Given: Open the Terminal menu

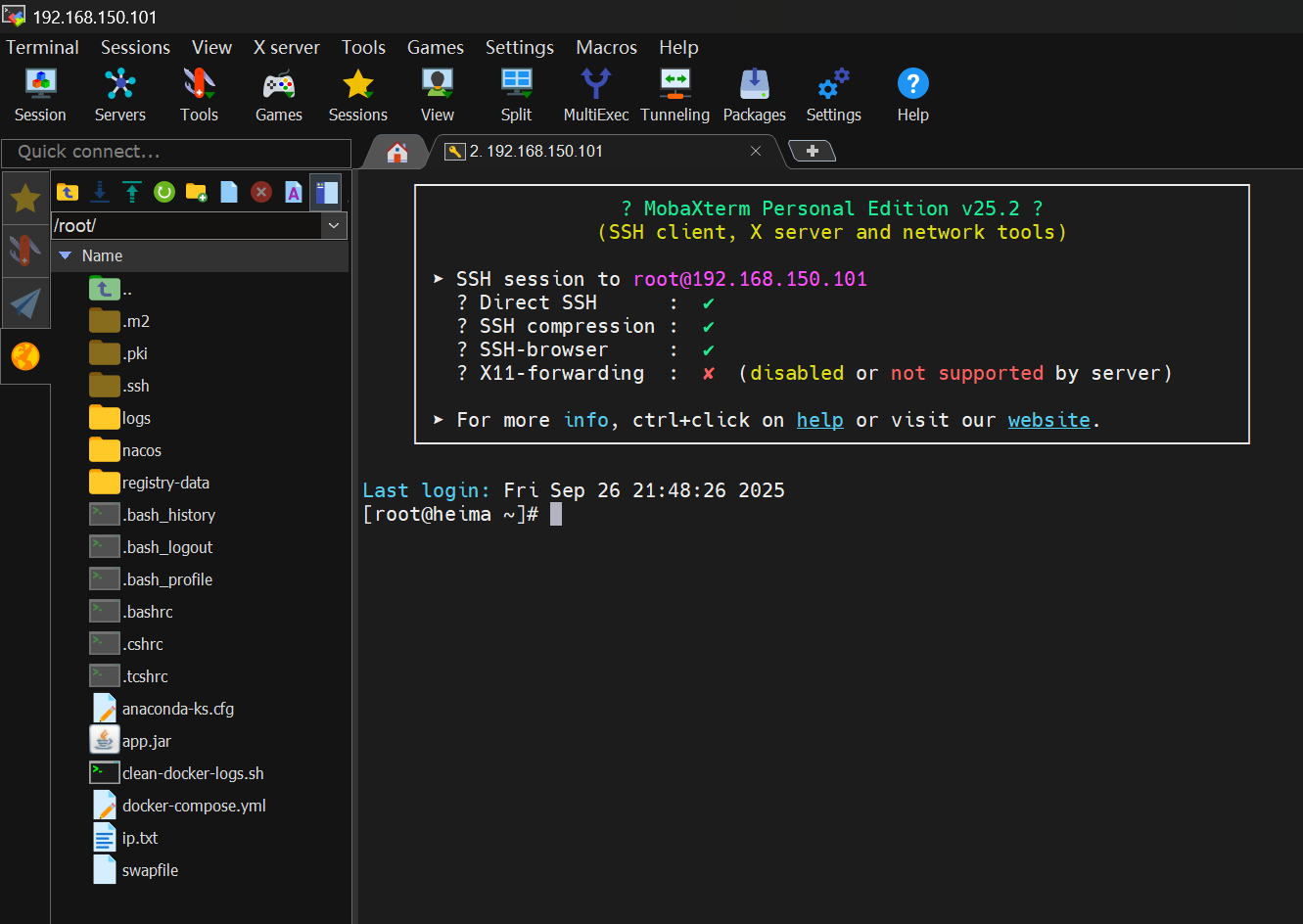Looking at the screenshot, I should pyautogui.click(x=42, y=47).
